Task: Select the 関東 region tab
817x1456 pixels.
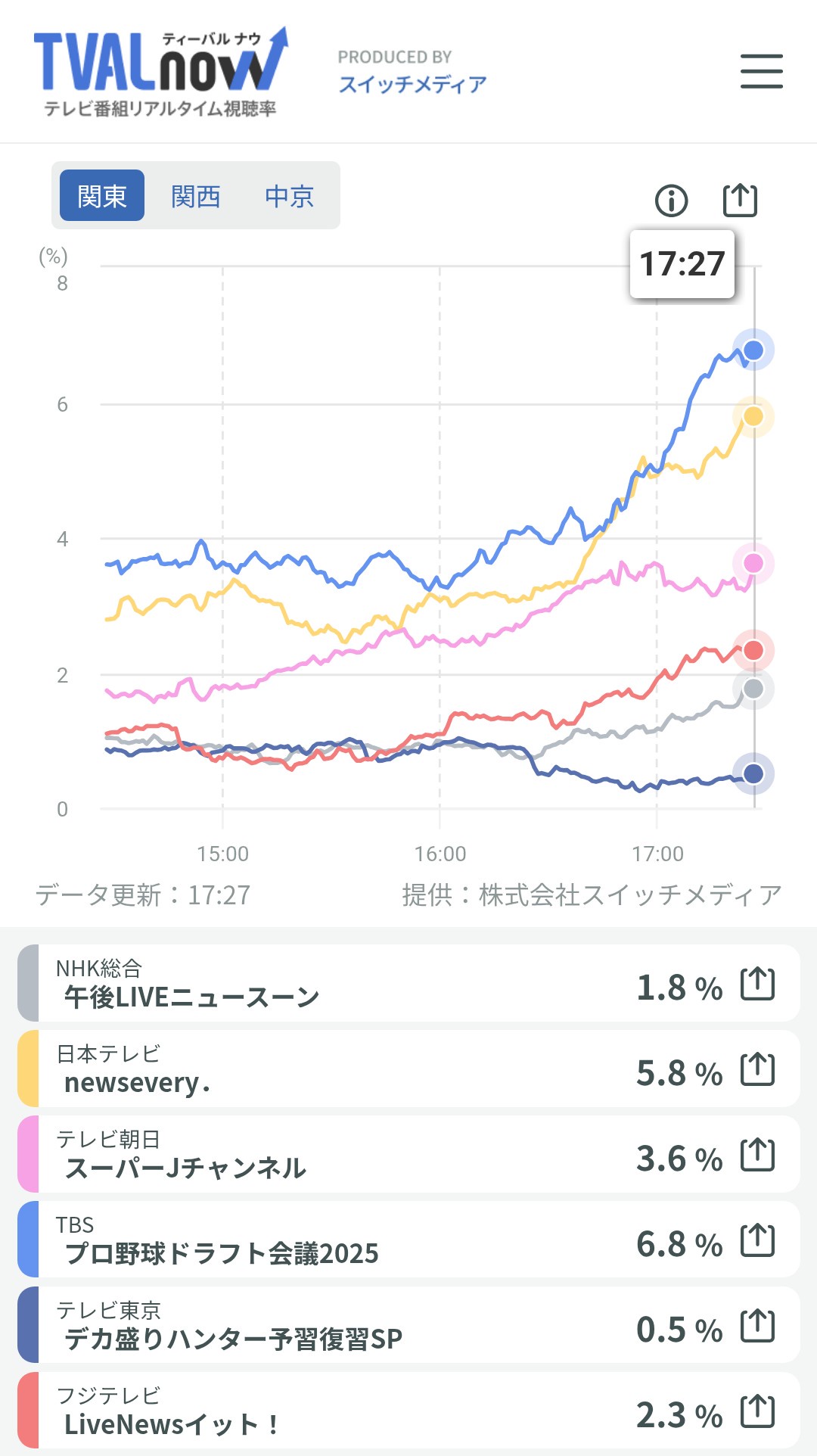Action: [x=102, y=196]
